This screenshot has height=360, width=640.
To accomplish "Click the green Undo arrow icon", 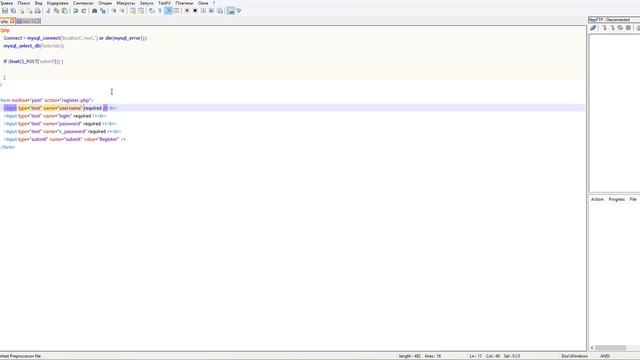I will pyautogui.click(x=76, y=11).
